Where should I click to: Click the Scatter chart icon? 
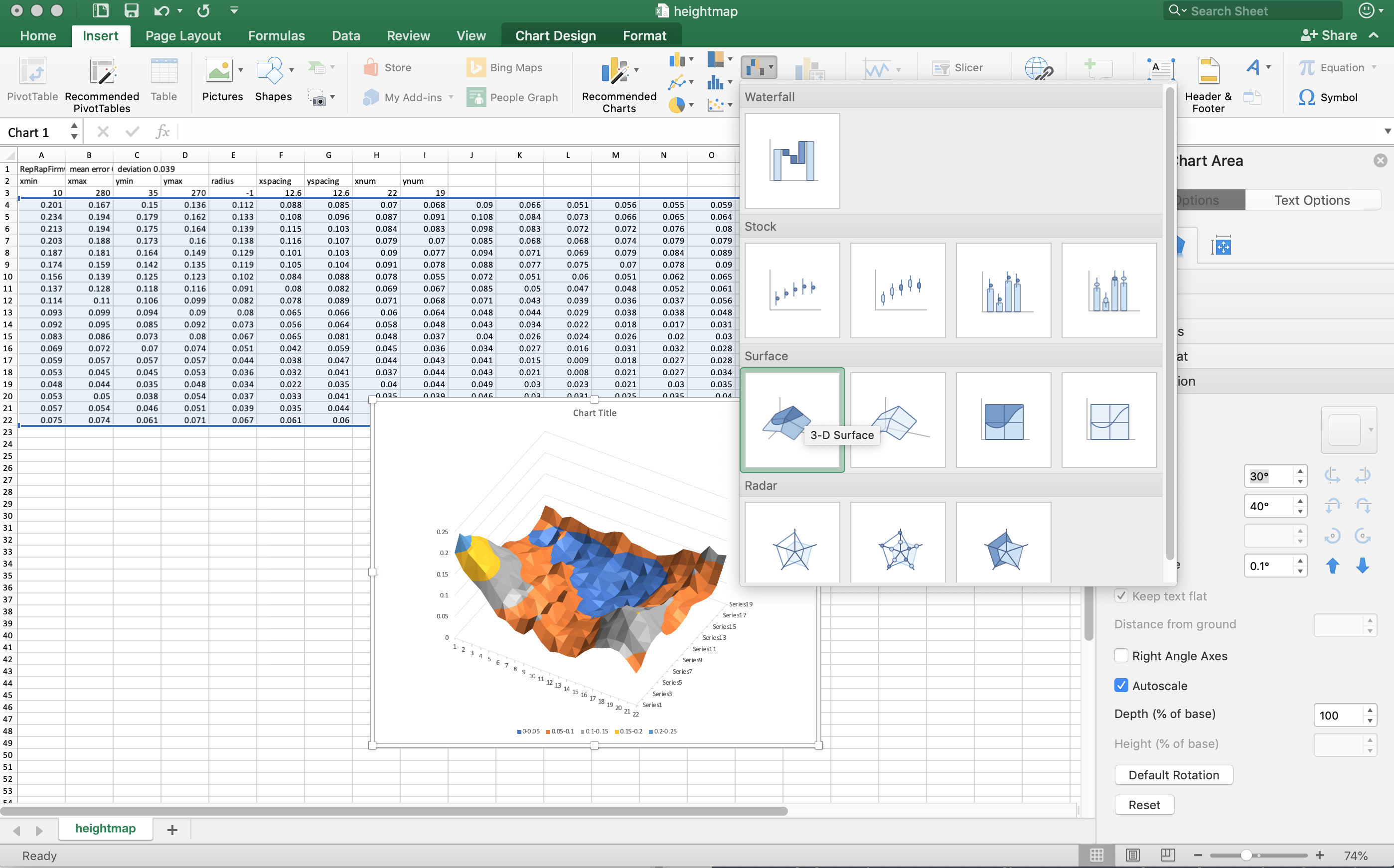(x=715, y=105)
